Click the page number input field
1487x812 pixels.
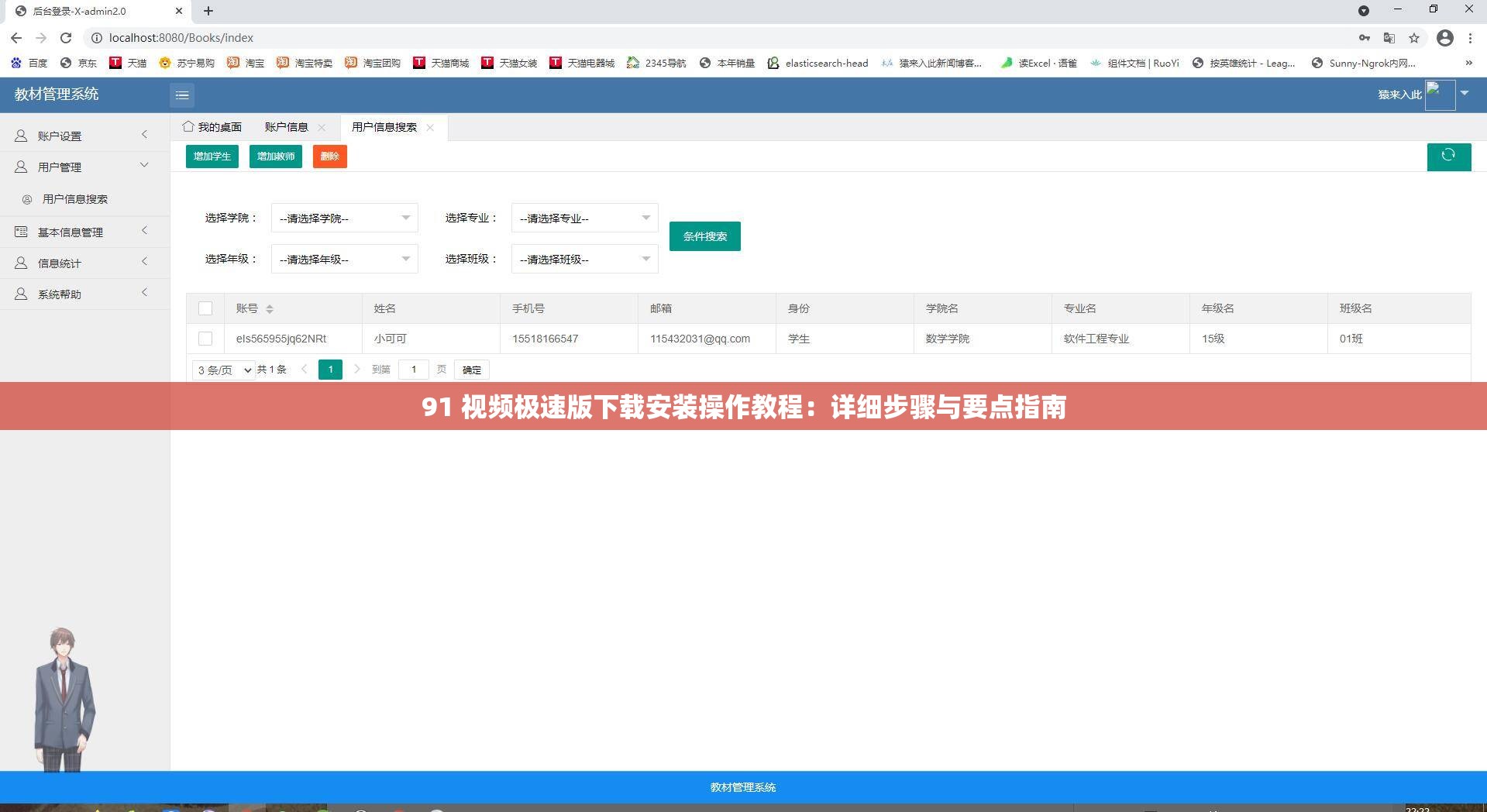coord(413,370)
